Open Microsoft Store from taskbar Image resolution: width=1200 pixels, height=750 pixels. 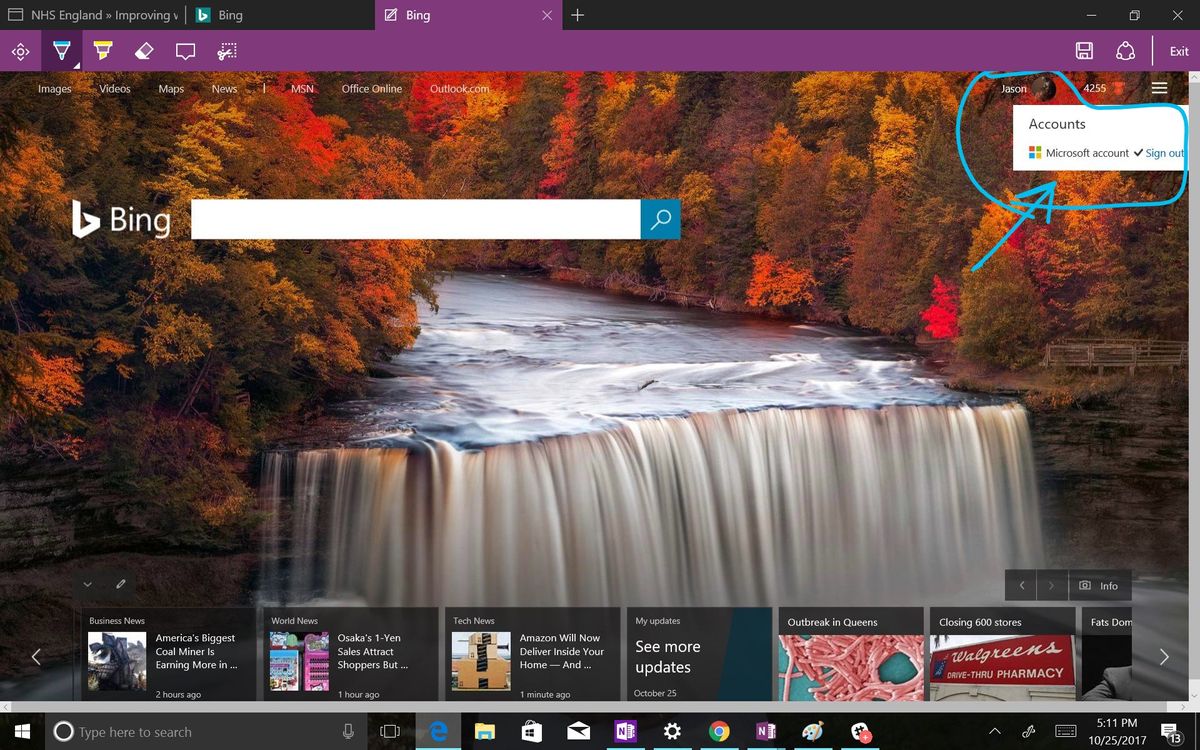coord(531,732)
